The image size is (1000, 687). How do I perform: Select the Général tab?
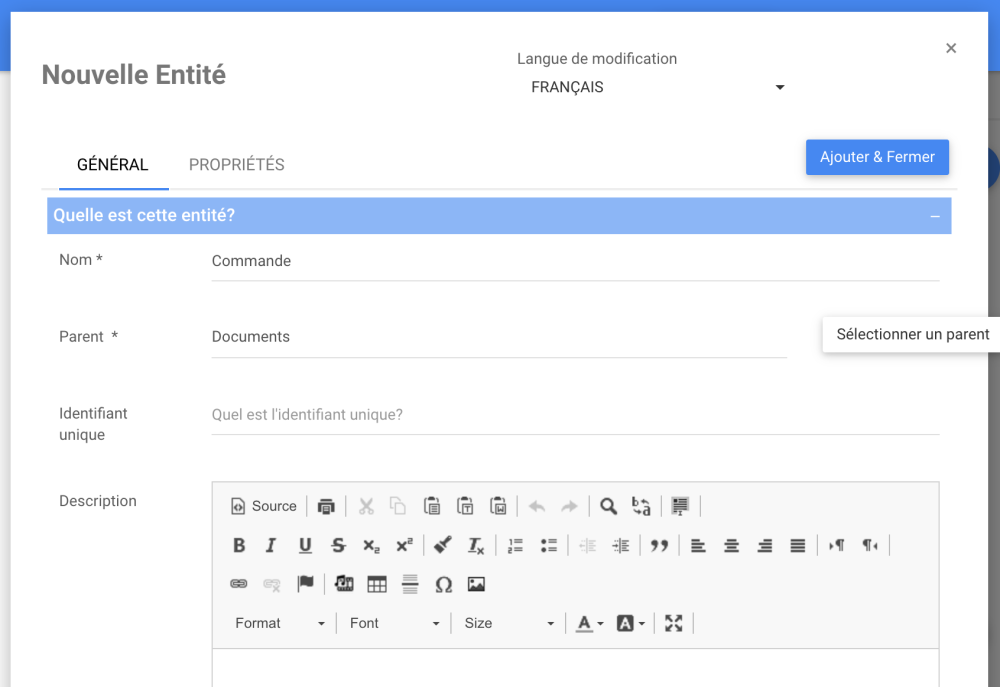pos(113,165)
